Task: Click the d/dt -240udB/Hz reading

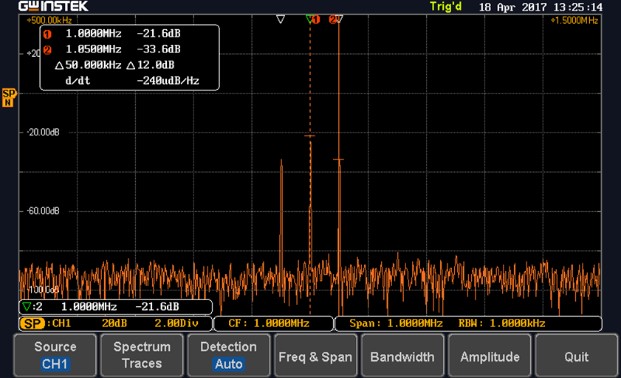Action: click(132, 81)
